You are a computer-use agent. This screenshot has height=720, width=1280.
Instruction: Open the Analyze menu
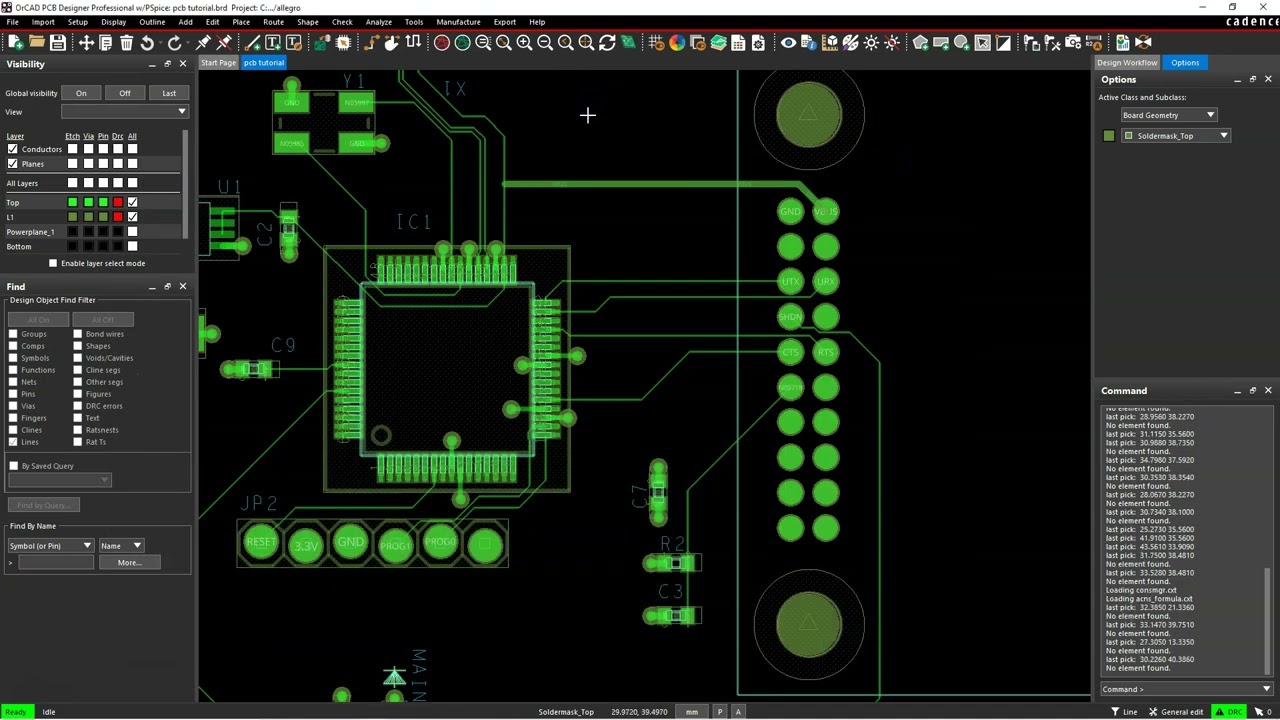[x=378, y=22]
